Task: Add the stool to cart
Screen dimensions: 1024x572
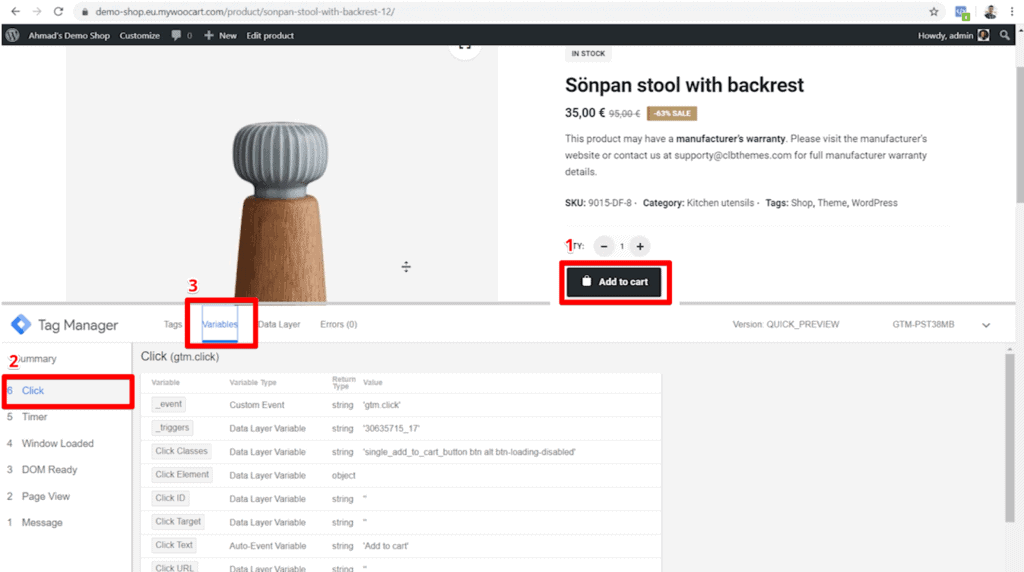Action: pyautogui.click(x=614, y=281)
